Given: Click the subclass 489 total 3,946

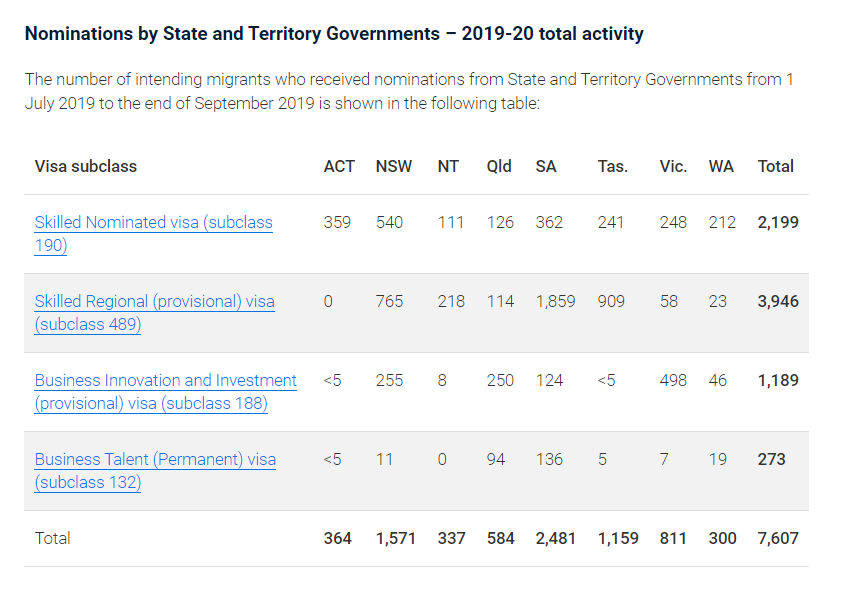Looking at the screenshot, I should [778, 301].
